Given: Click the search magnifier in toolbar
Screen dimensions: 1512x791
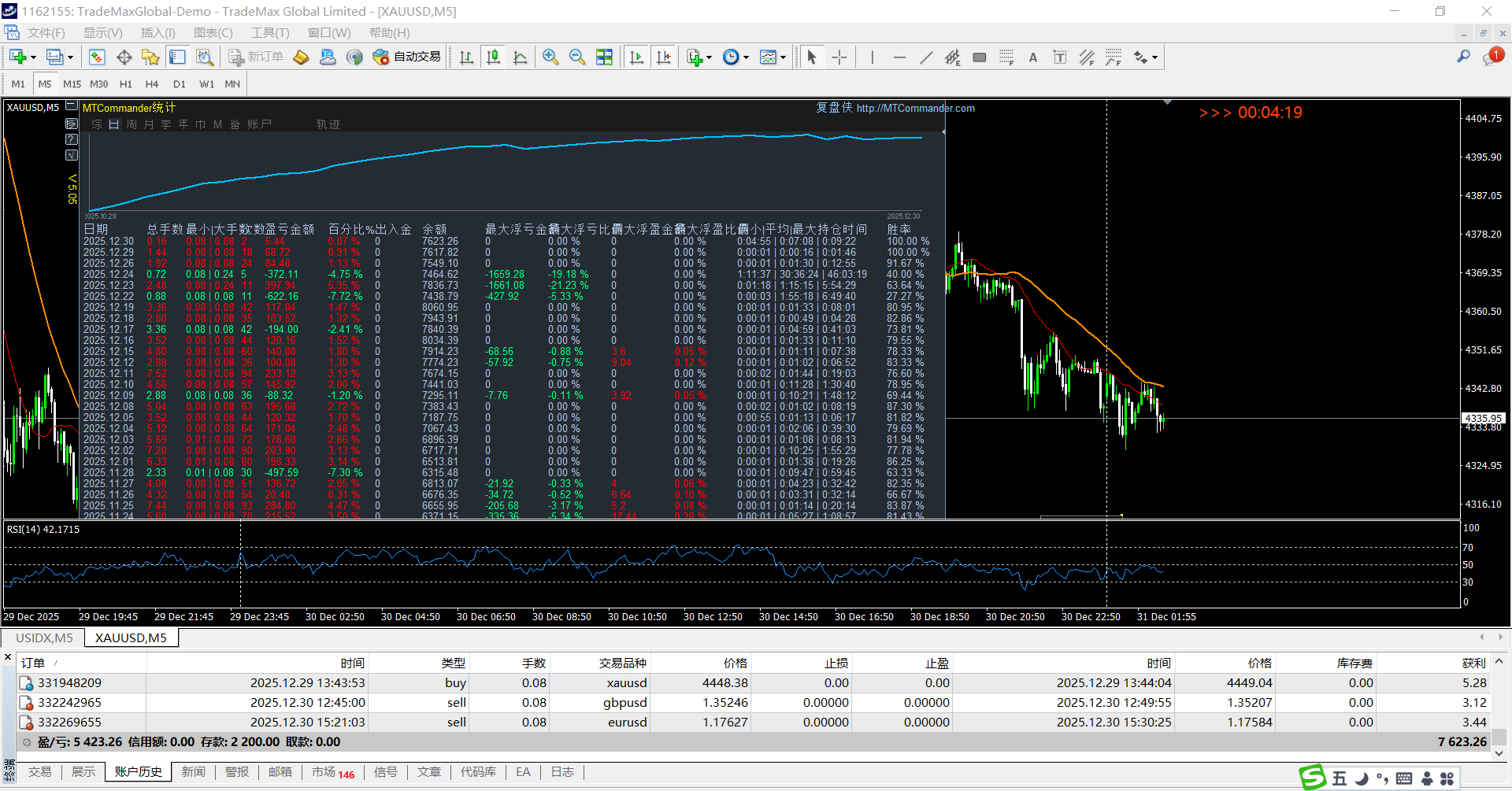Looking at the screenshot, I should click(x=1463, y=57).
